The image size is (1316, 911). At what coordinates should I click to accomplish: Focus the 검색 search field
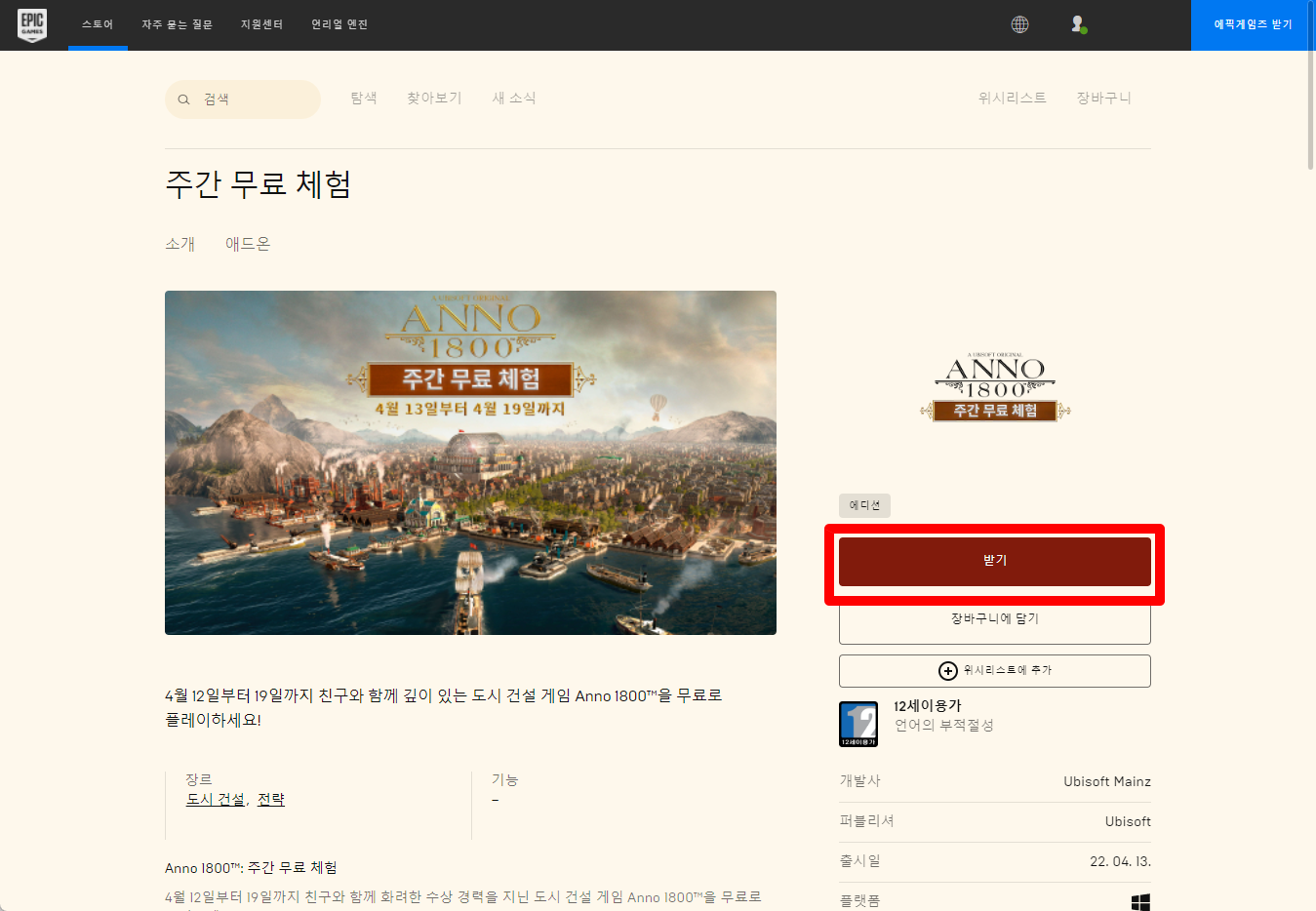click(x=243, y=99)
